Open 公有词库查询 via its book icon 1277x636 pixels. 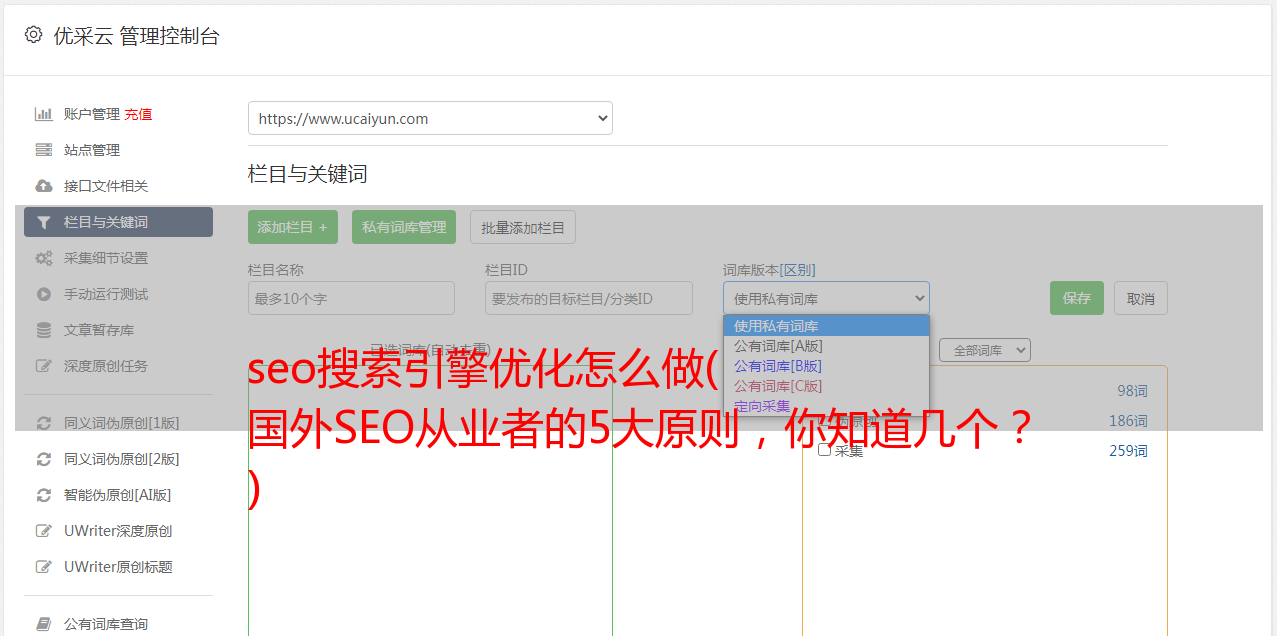tap(43, 624)
